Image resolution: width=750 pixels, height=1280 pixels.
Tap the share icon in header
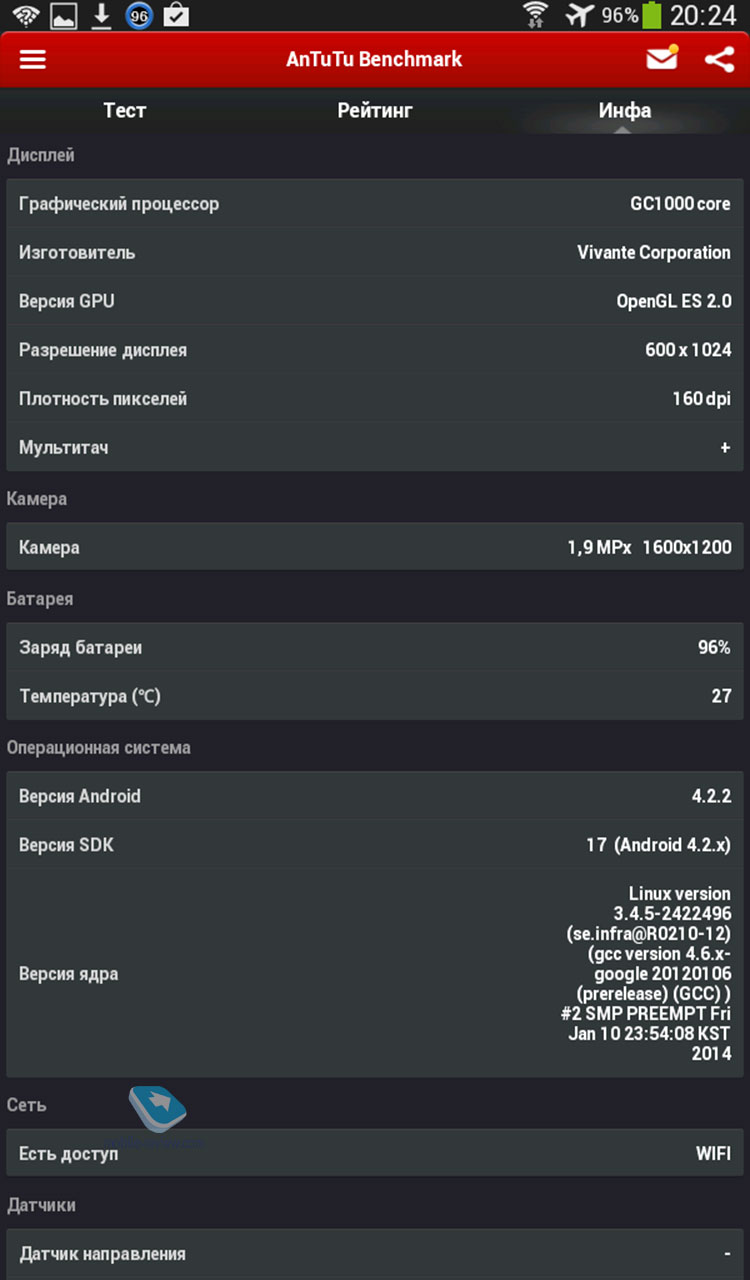point(719,59)
